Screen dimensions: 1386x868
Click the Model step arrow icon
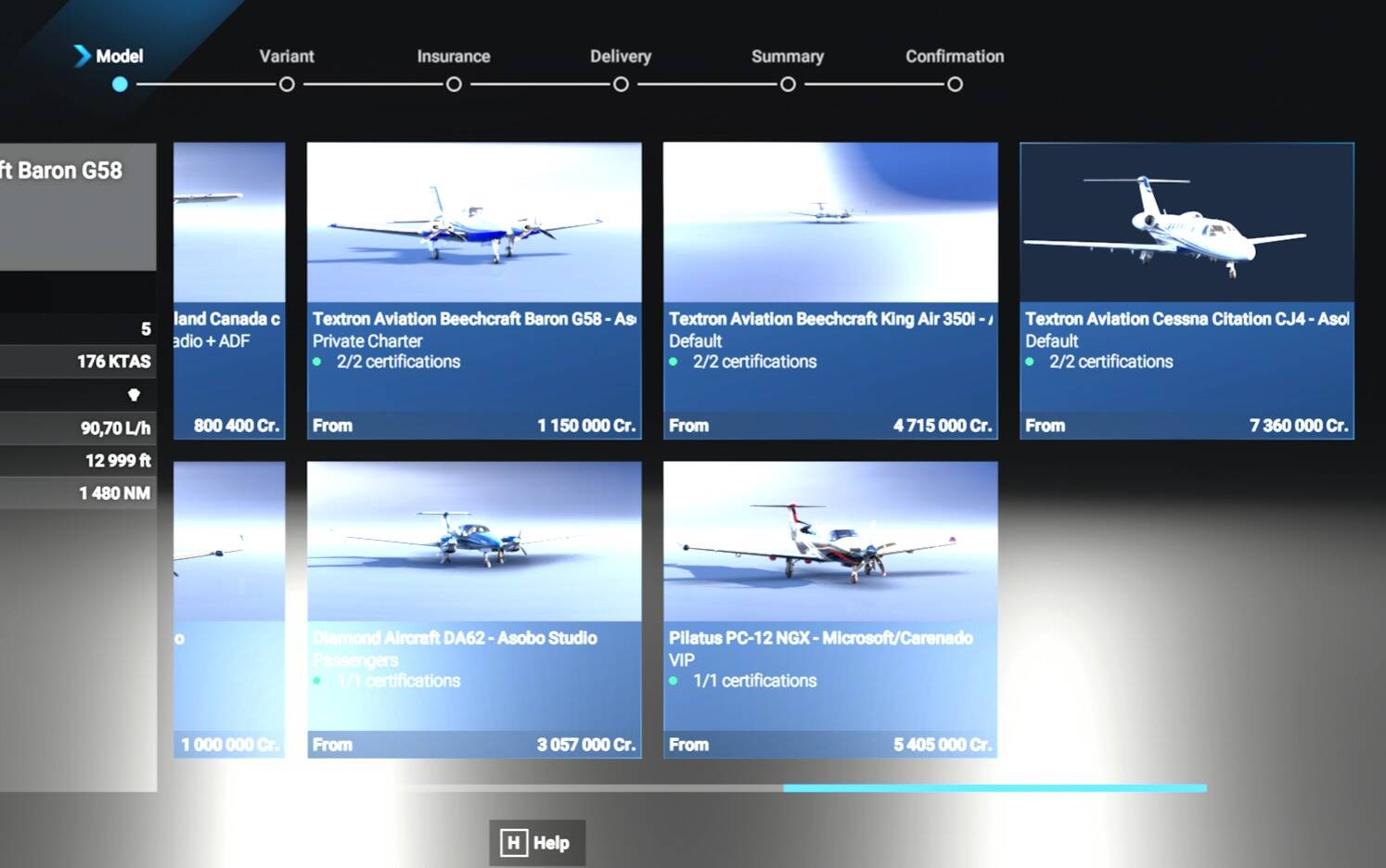click(x=83, y=56)
